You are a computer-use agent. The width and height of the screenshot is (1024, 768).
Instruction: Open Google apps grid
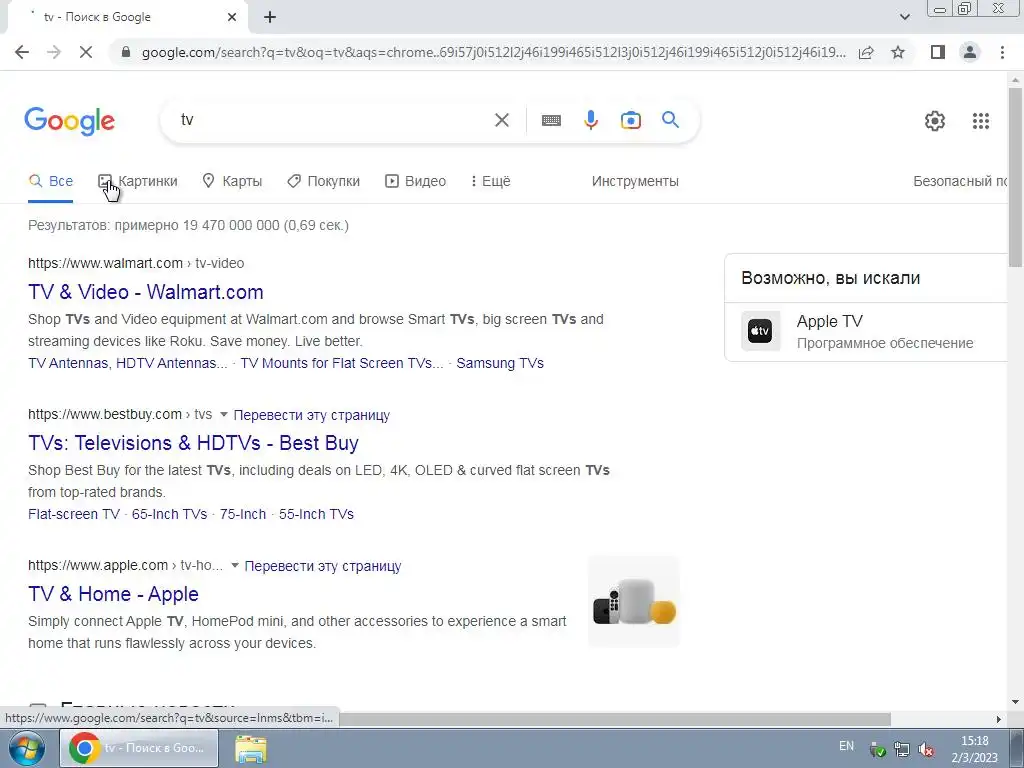[981, 121]
